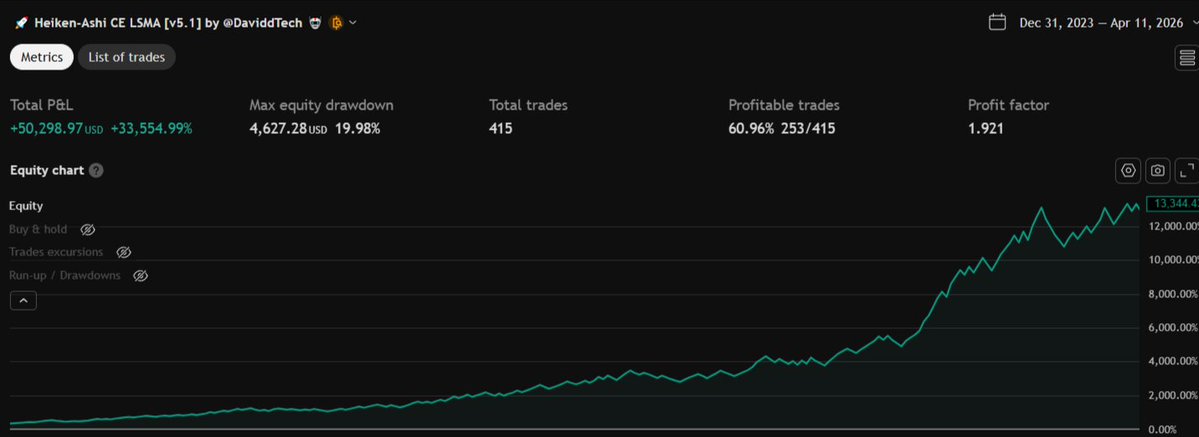Click the Total P&L value +50,298.97 USD
1199x437 pixels.
tap(57, 129)
